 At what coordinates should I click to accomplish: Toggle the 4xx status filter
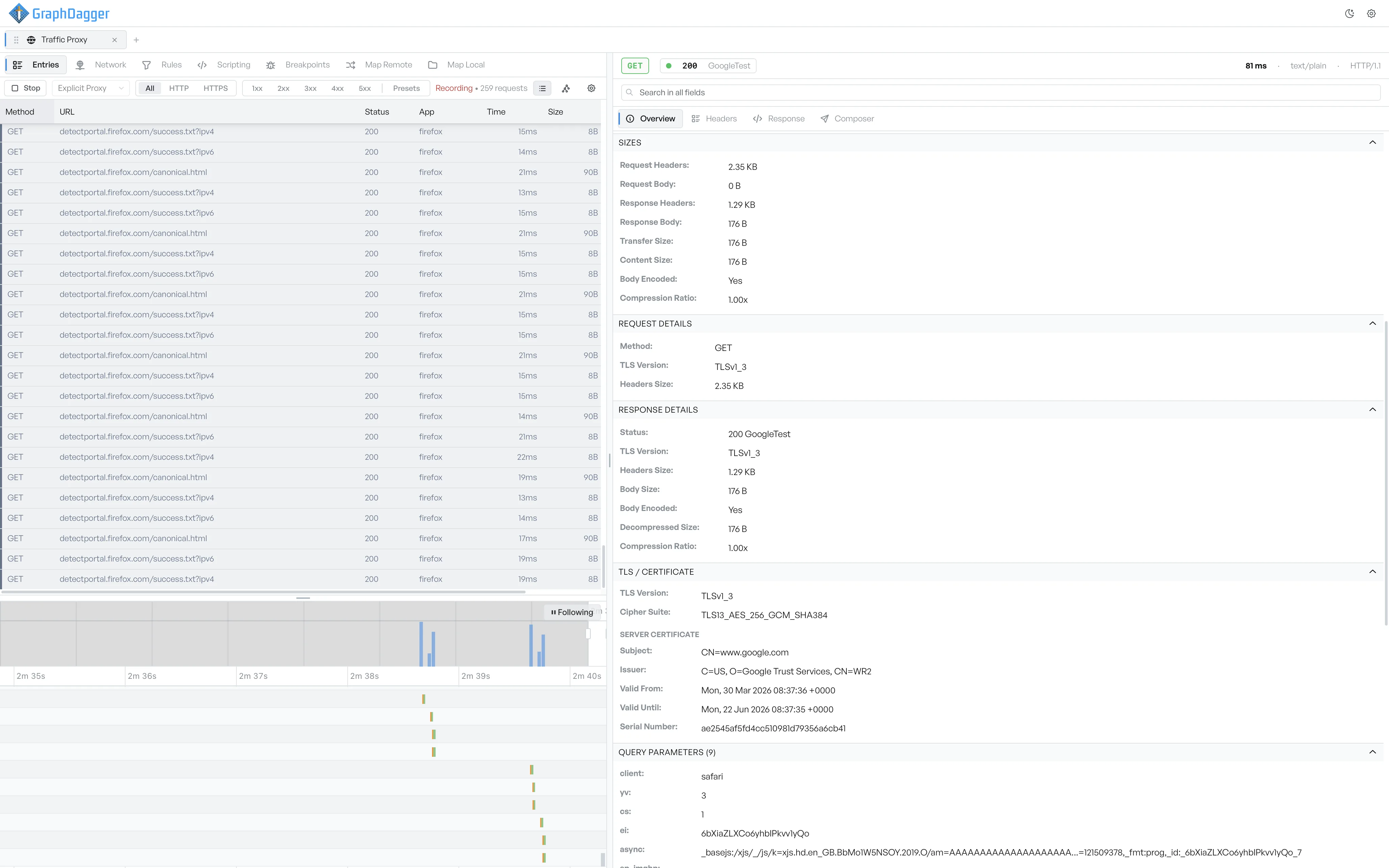(337, 88)
